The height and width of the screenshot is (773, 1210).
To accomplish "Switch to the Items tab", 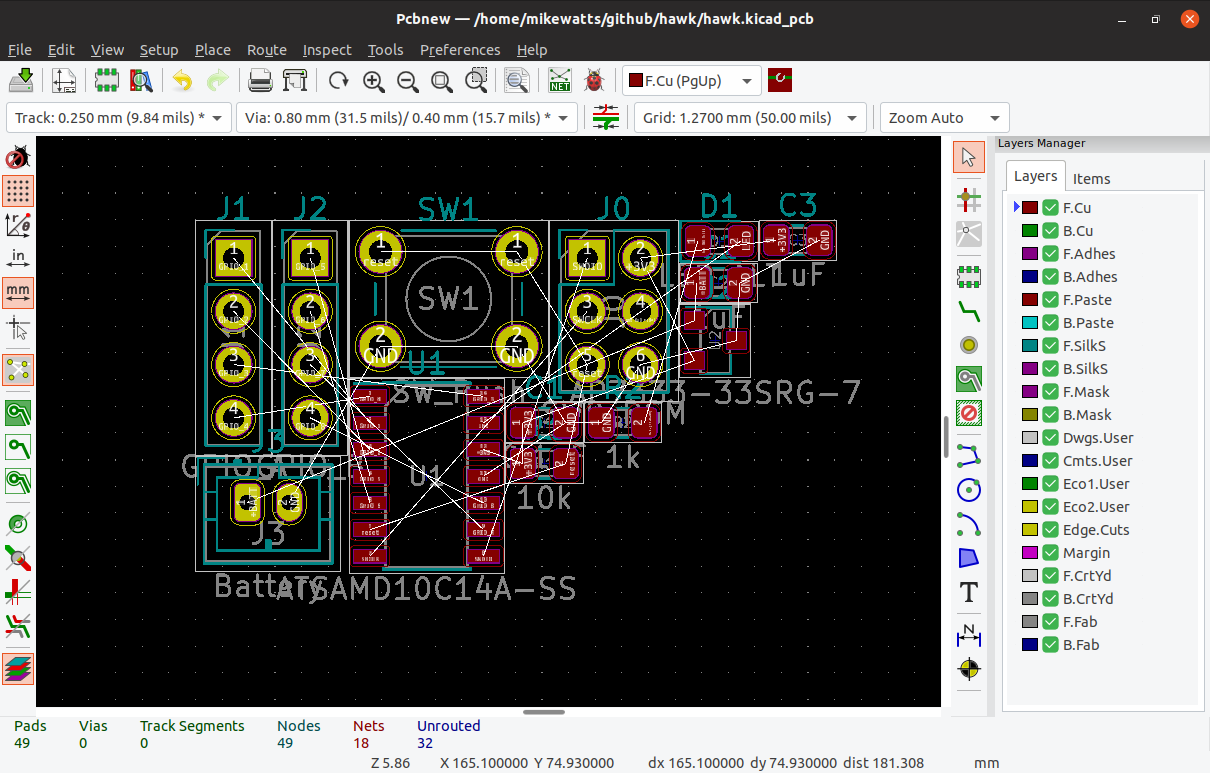I will 1091,178.
